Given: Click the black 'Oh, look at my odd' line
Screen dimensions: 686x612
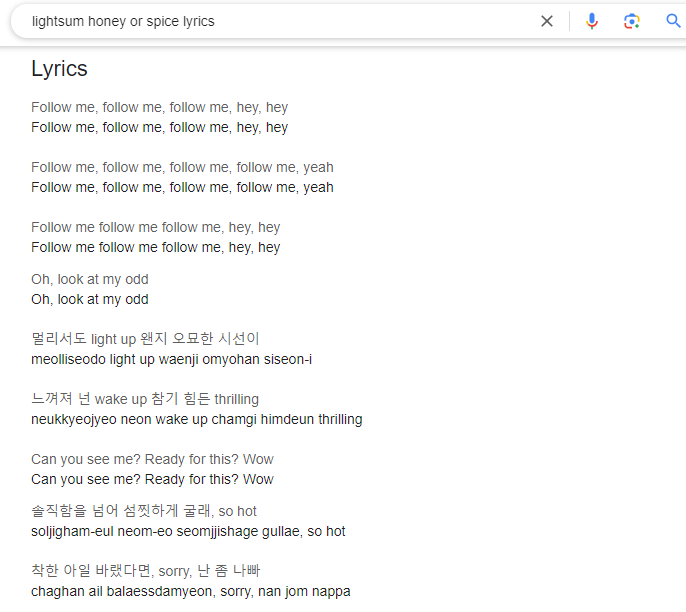Looking at the screenshot, I should (90, 299).
